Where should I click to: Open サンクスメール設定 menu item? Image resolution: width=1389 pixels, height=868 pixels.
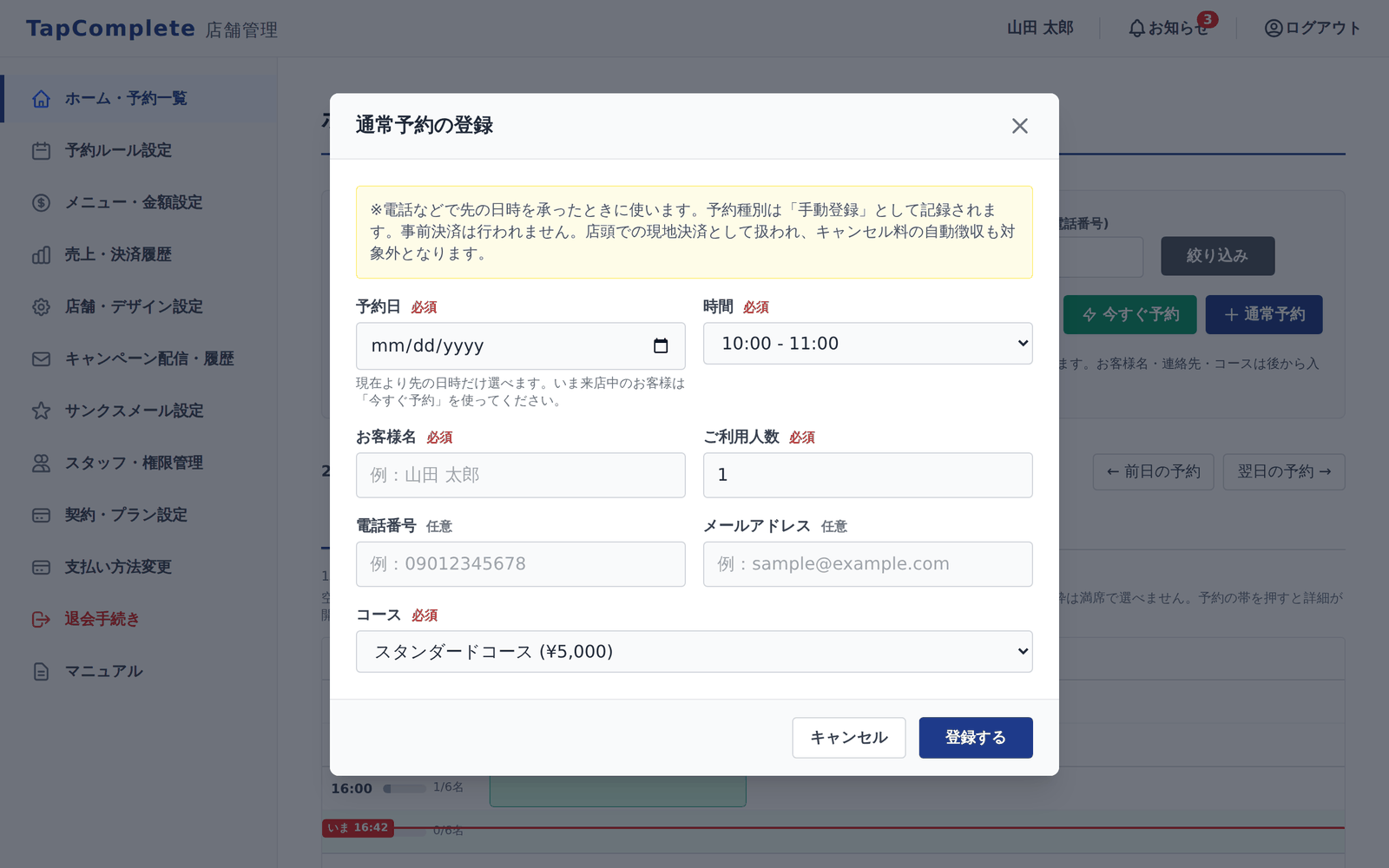click(x=139, y=411)
